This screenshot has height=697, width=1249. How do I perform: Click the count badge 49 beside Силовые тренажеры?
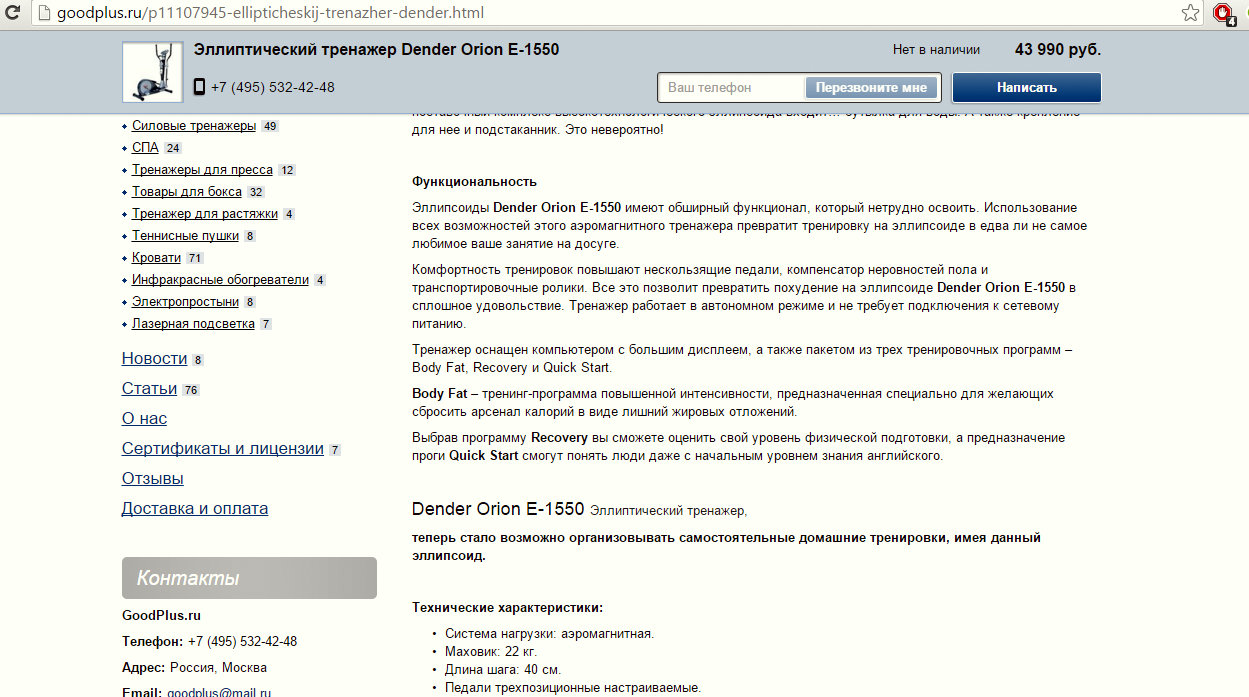(270, 127)
